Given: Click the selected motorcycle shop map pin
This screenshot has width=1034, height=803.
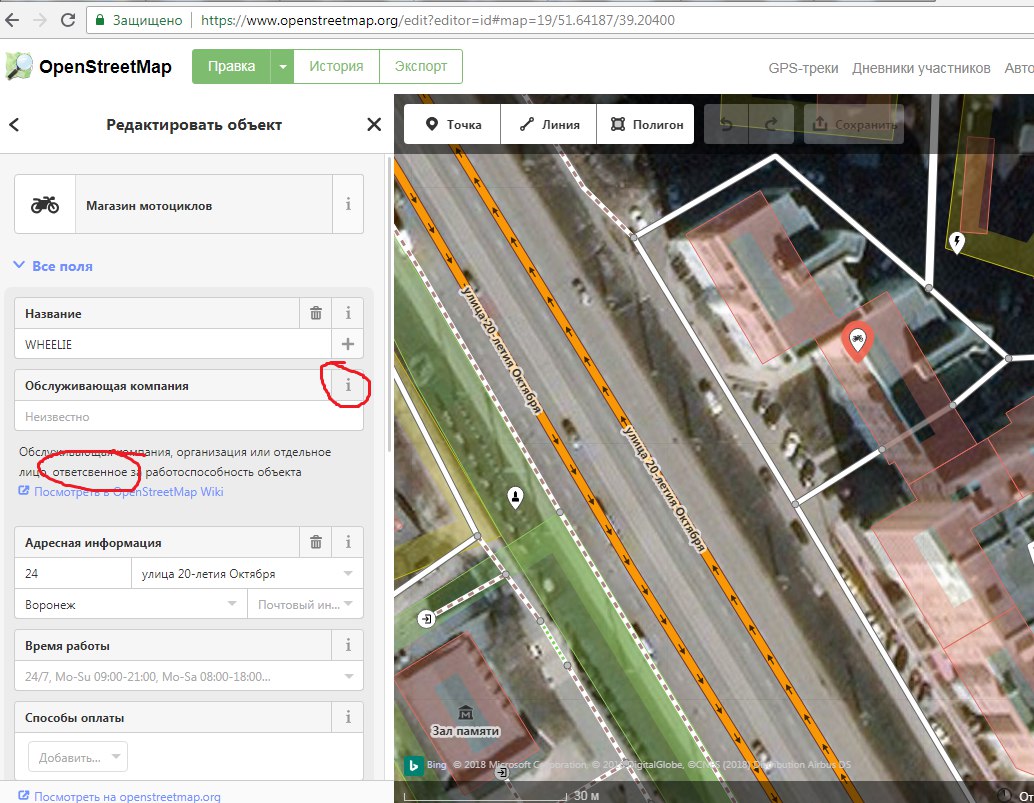Looking at the screenshot, I should pyautogui.click(x=857, y=342).
